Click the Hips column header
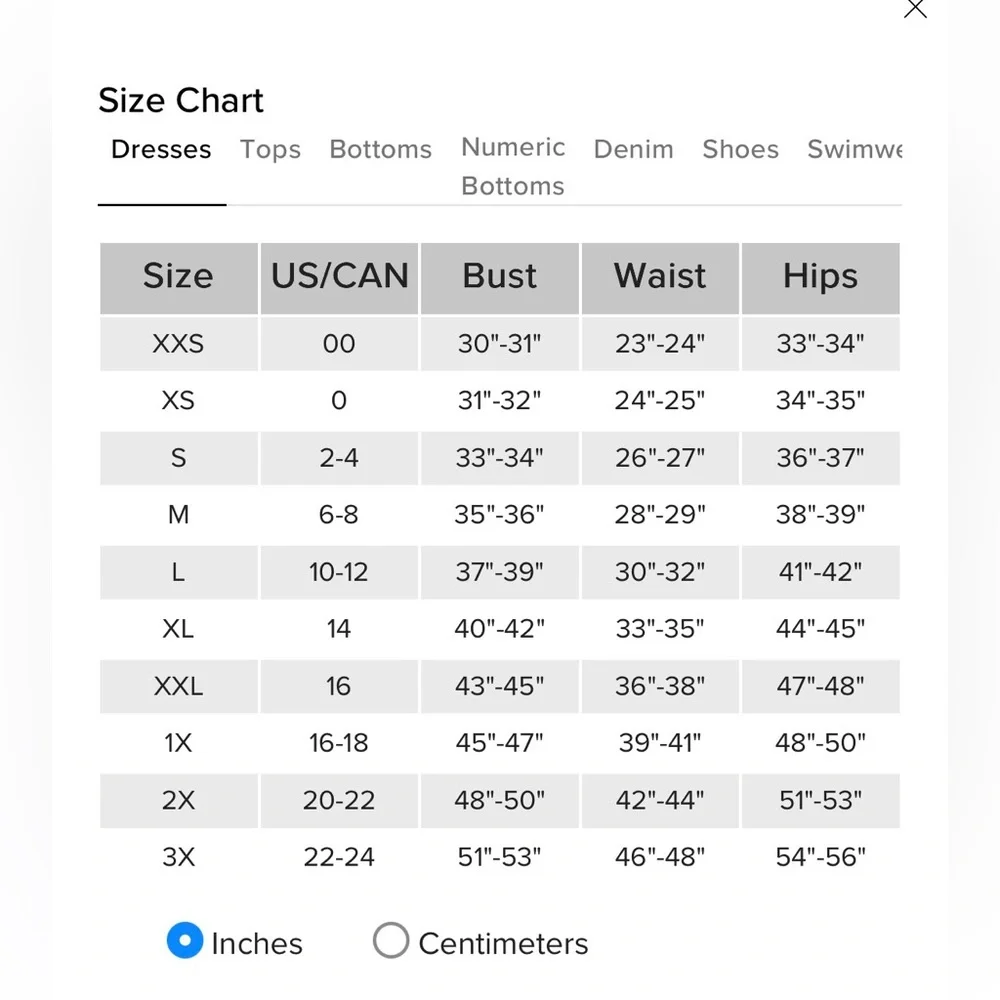 click(x=821, y=277)
